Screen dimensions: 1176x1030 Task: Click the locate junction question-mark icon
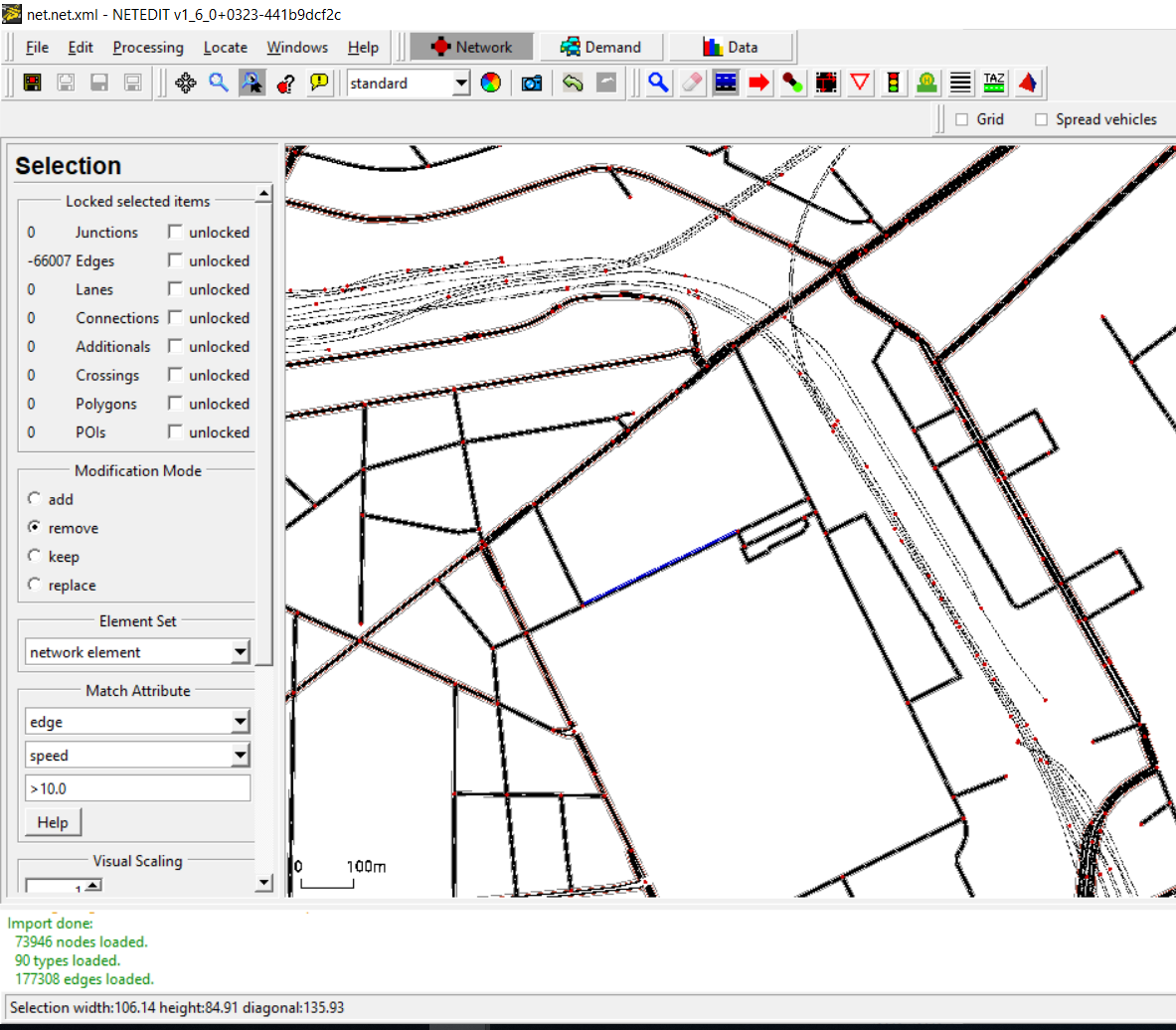(x=285, y=83)
